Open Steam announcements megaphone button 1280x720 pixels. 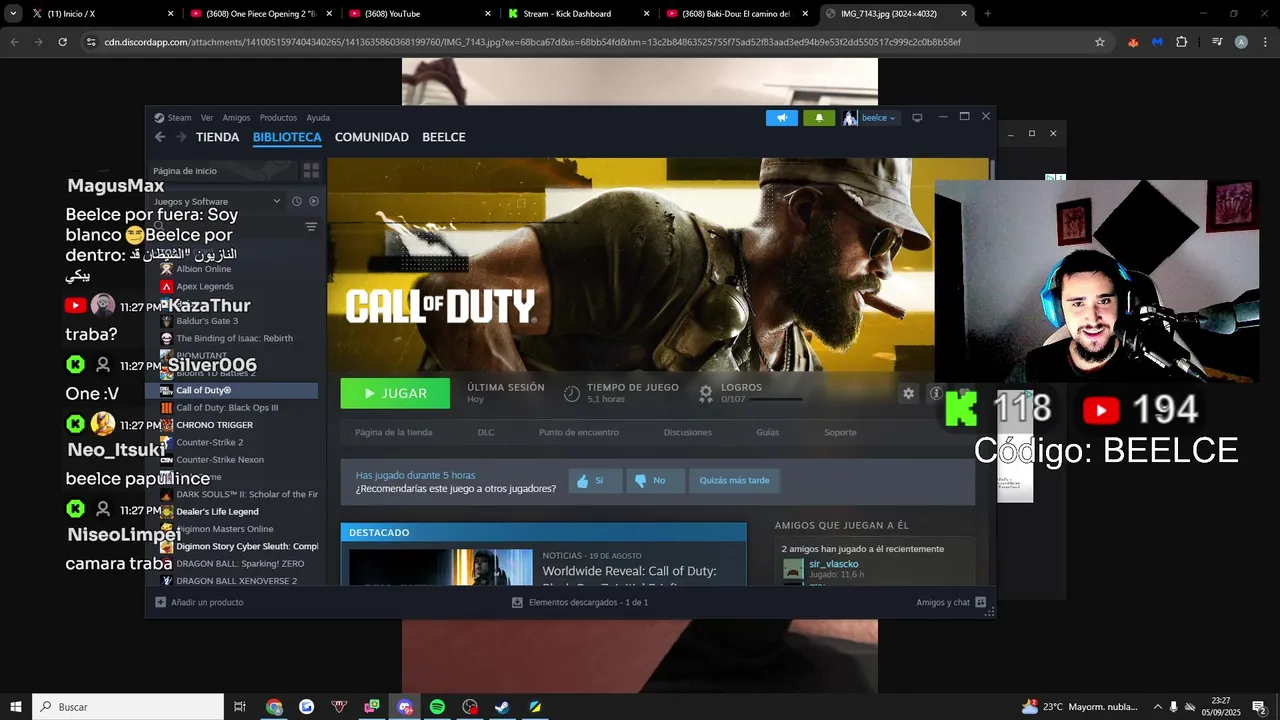782,118
